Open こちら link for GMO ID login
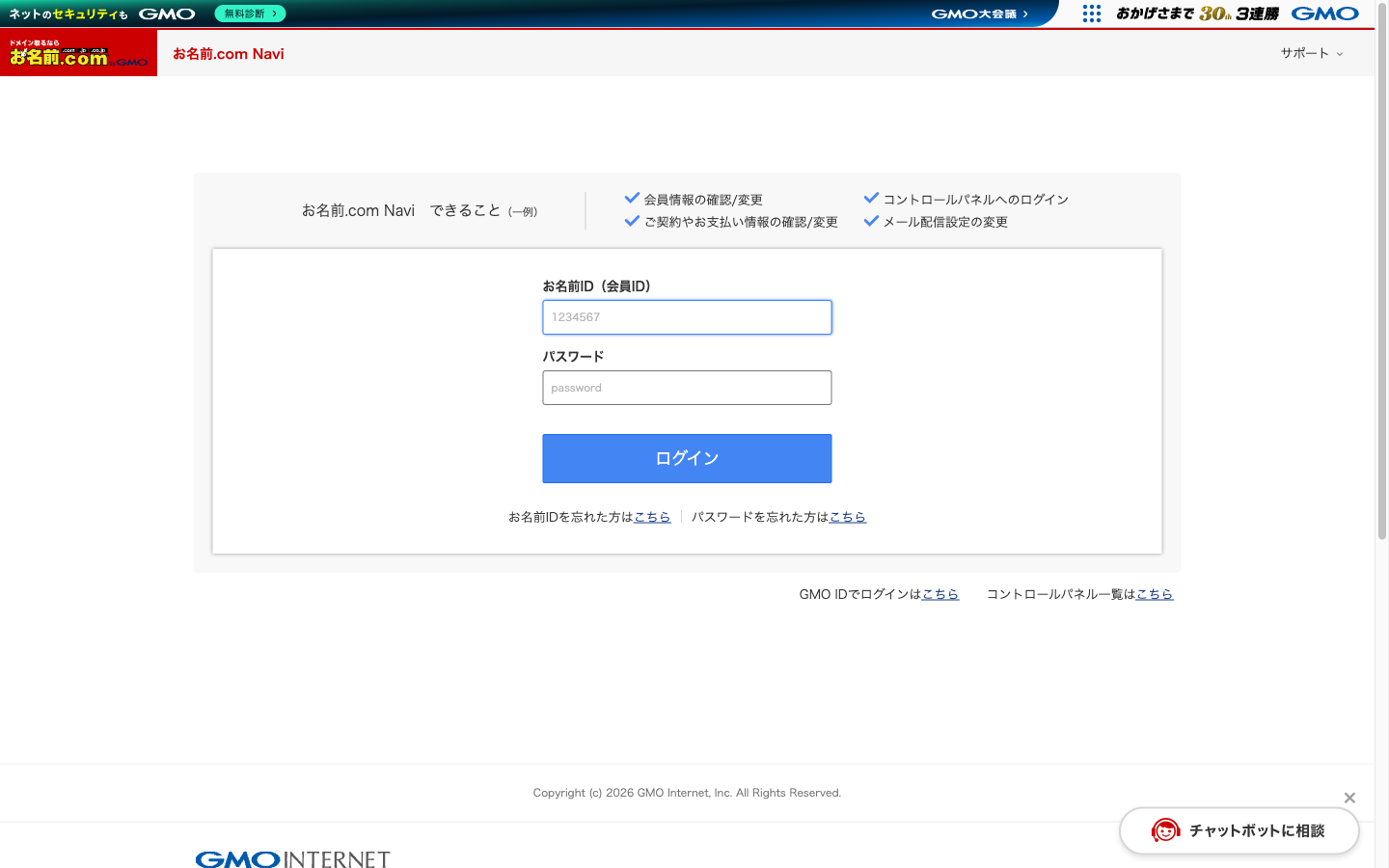Image resolution: width=1389 pixels, height=868 pixels. (940, 594)
